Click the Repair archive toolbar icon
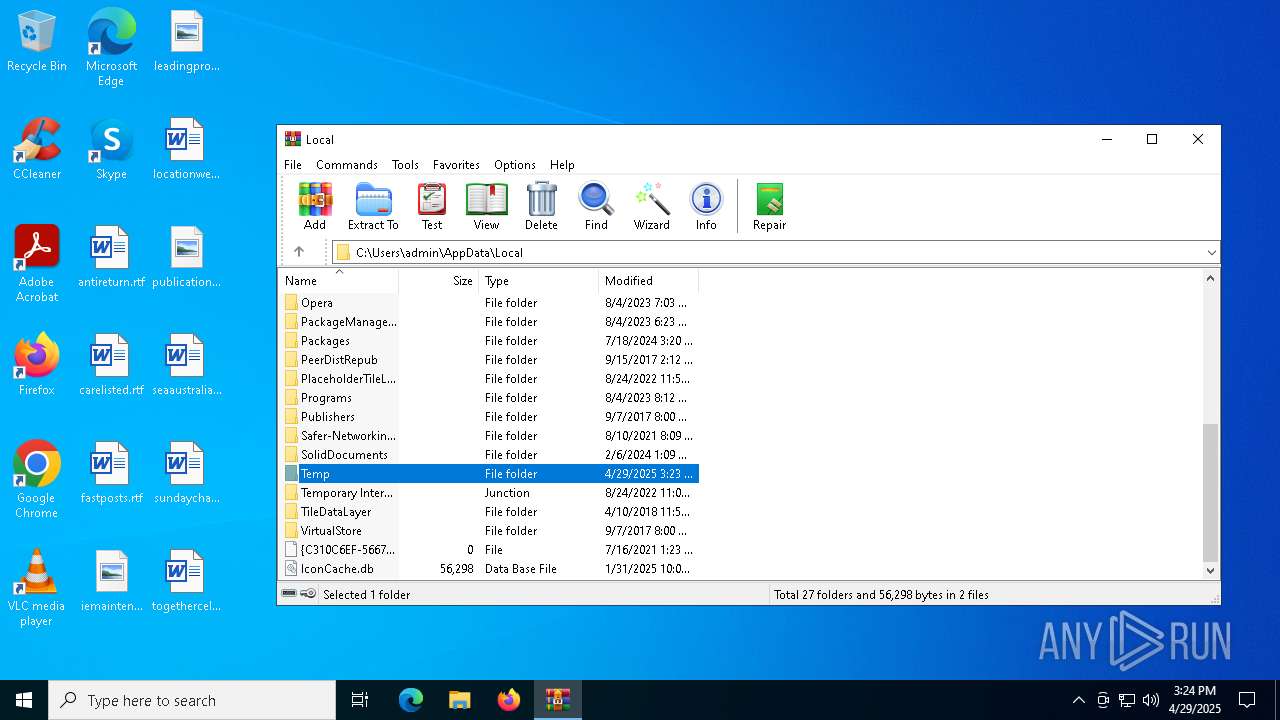Screen dimensions: 1280x720 pyautogui.click(x=769, y=207)
